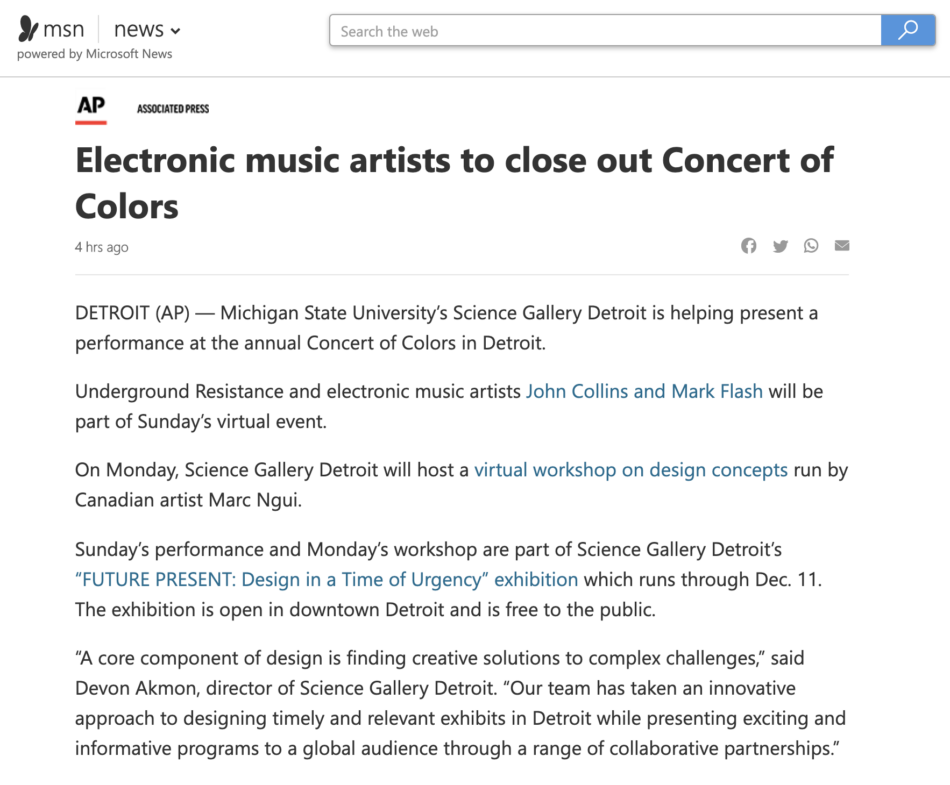Open the news section menu
Image resolution: width=950 pixels, height=785 pixels.
147,29
